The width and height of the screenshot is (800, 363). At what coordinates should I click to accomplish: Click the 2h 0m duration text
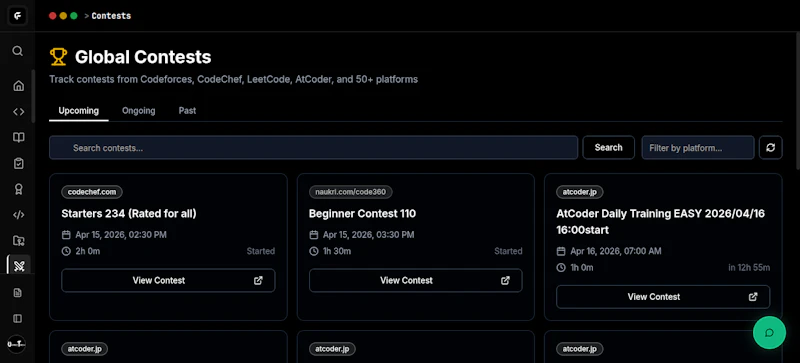[88, 251]
